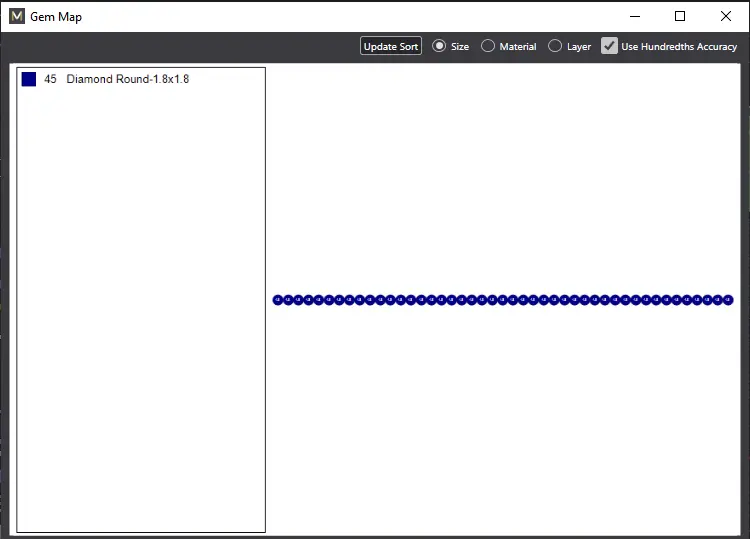Click the Gem Map window title text
750x539 pixels.
pos(56,17)
